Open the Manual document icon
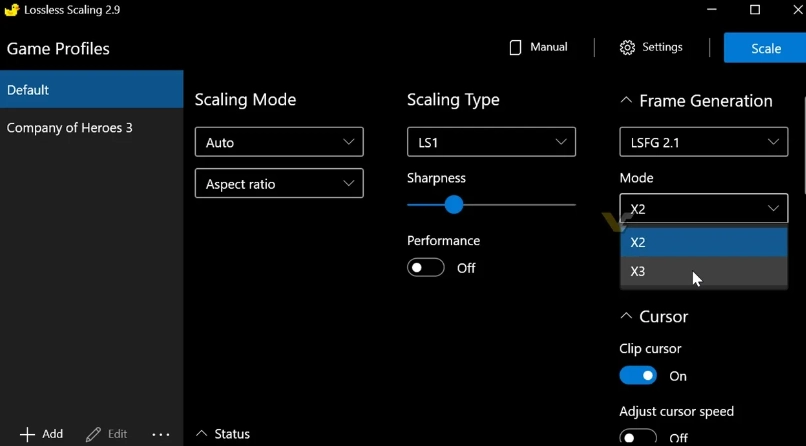 [x=516, y=47]
